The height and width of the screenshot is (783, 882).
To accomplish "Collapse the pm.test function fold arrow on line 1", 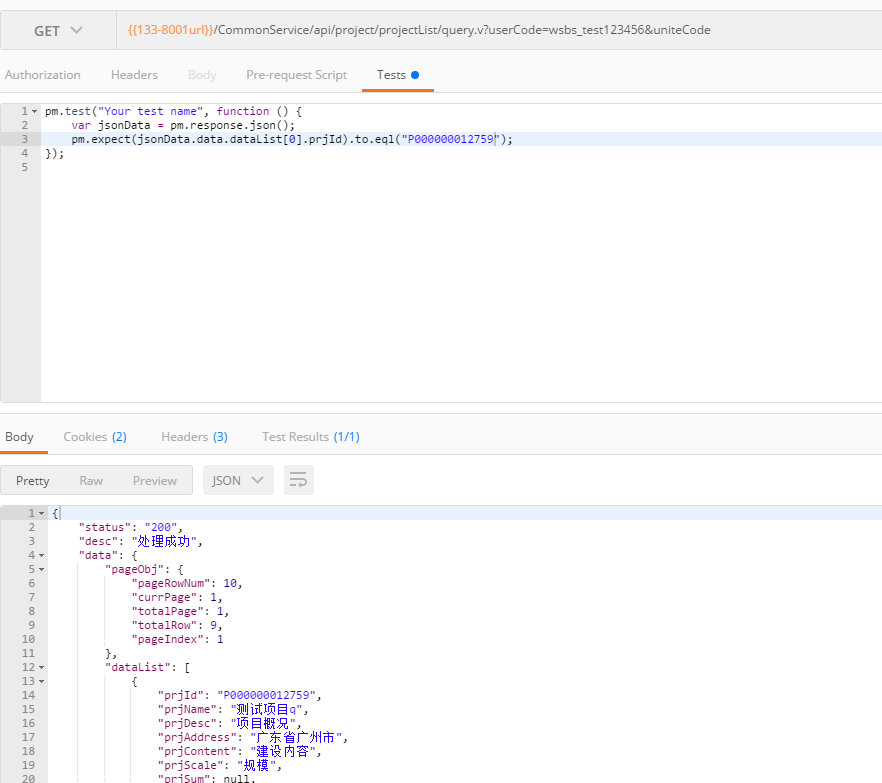I will tap(34, 111).
